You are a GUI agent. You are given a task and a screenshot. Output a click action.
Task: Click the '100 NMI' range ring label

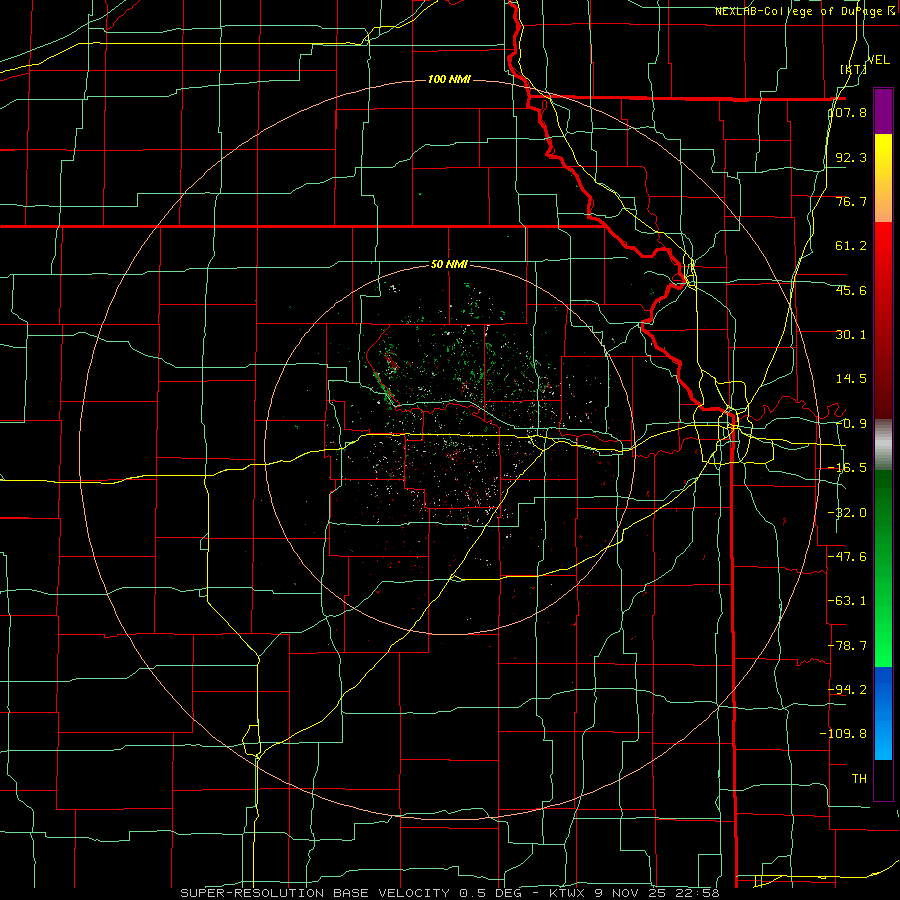tap(449, 79)
